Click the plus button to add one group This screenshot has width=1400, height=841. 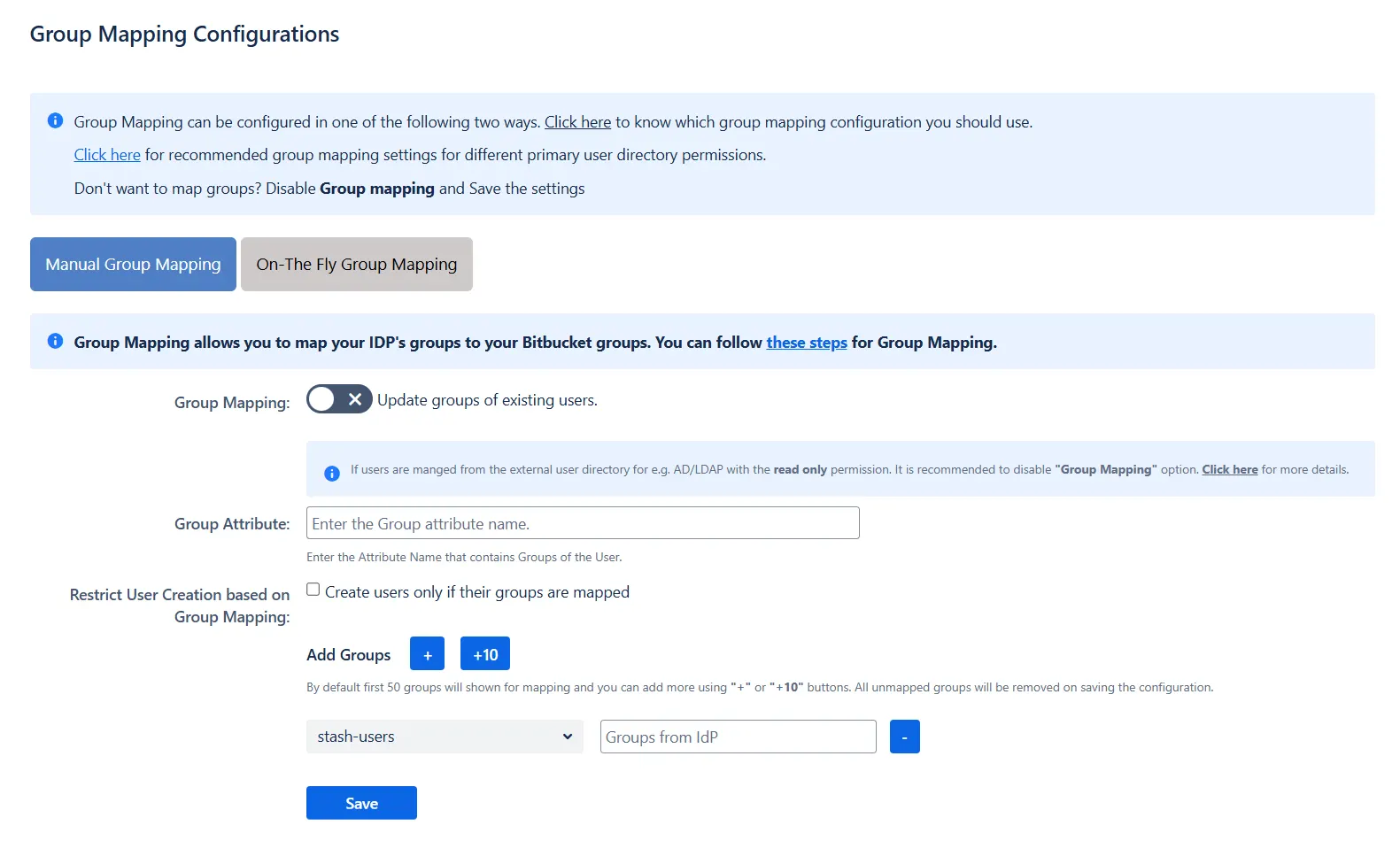point(428,654)
